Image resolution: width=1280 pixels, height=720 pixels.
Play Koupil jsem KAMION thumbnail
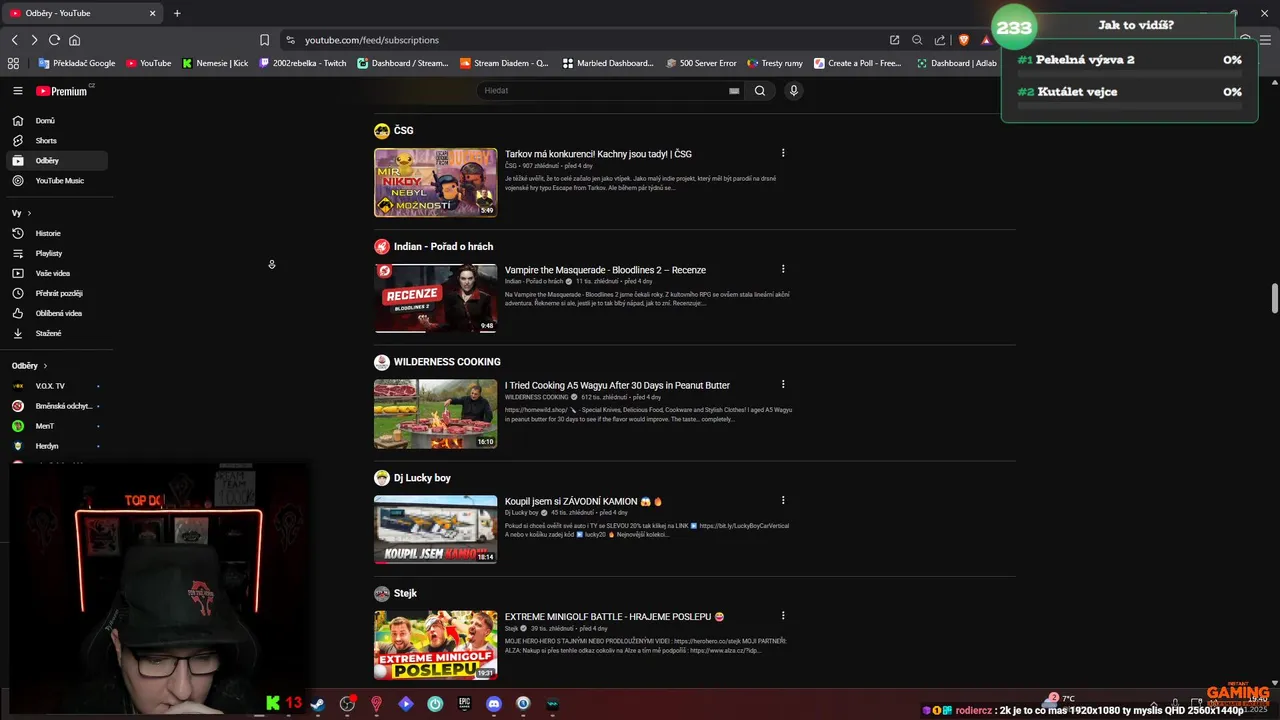pyautogui.click(x=435, y=529)
